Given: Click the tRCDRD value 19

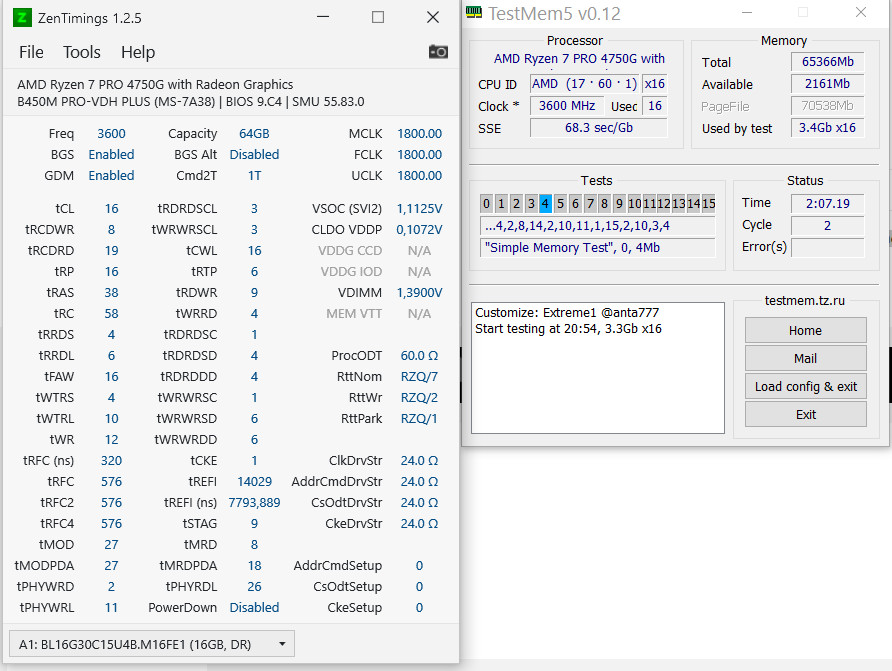Looking at the screenshot, I should pyautogui.click(x=112, y=251).
